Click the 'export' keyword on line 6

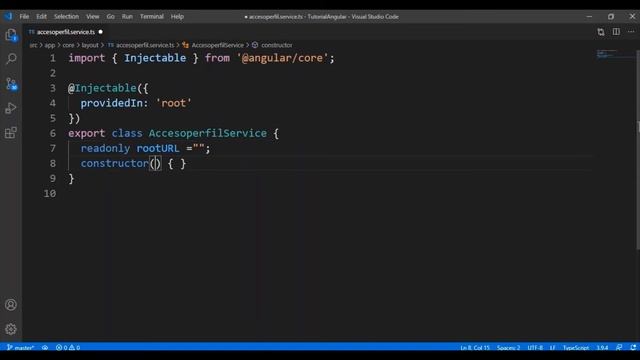87,133
